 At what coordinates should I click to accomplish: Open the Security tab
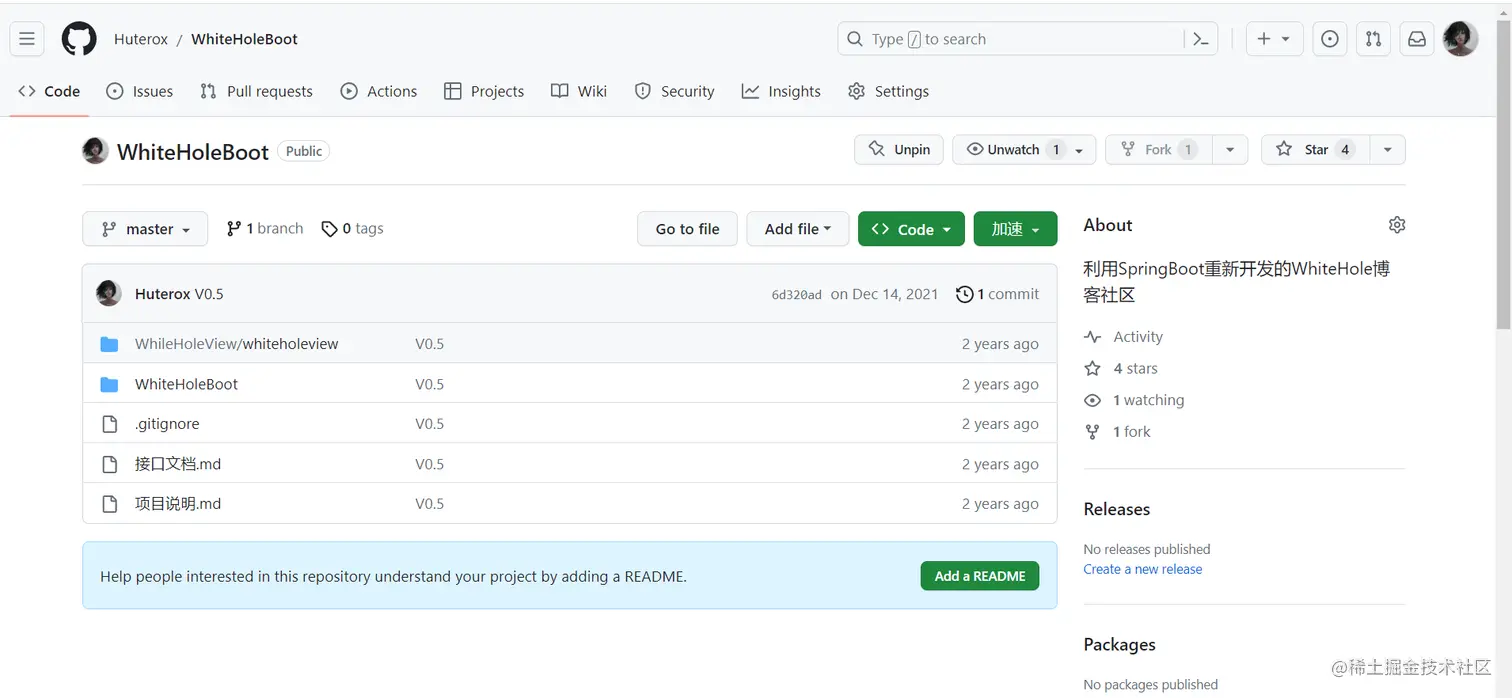(675, 91)
